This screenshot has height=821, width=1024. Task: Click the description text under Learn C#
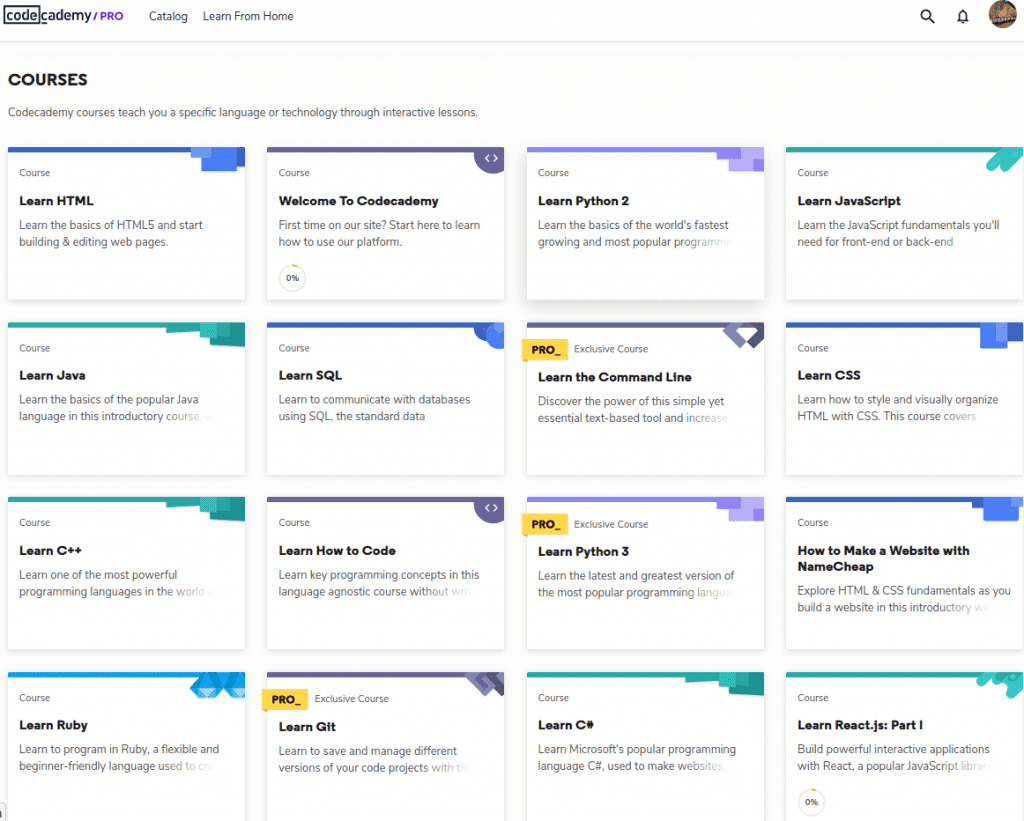coord(637,758)
